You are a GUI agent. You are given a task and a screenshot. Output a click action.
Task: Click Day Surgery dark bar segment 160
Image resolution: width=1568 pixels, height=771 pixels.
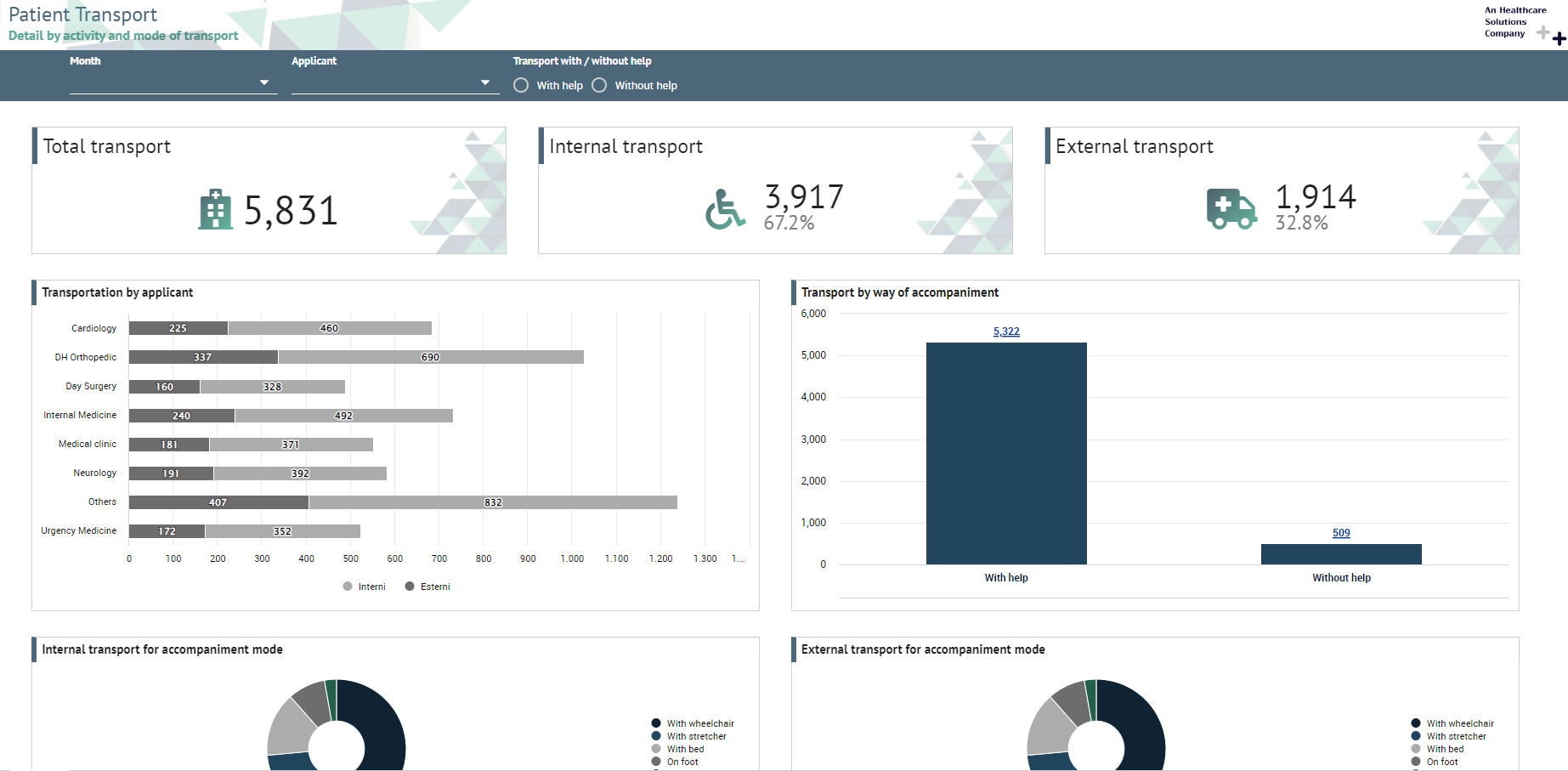click(164, 387)
